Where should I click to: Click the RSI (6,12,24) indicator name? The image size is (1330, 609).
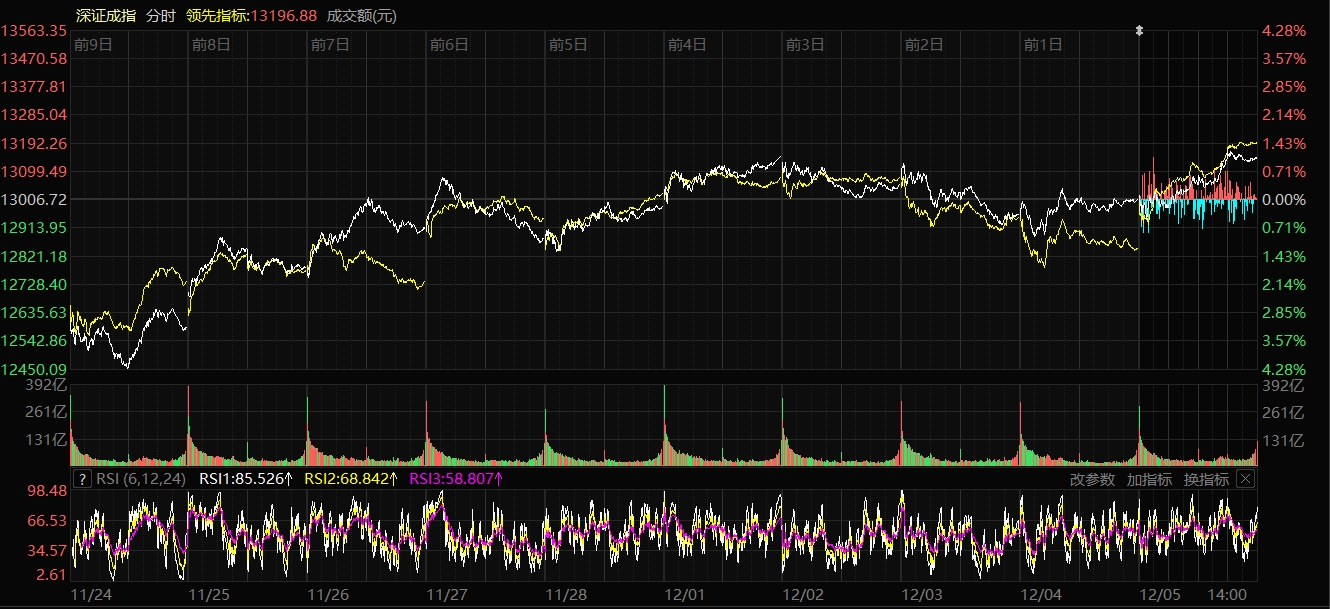click(x=143, y=479)
